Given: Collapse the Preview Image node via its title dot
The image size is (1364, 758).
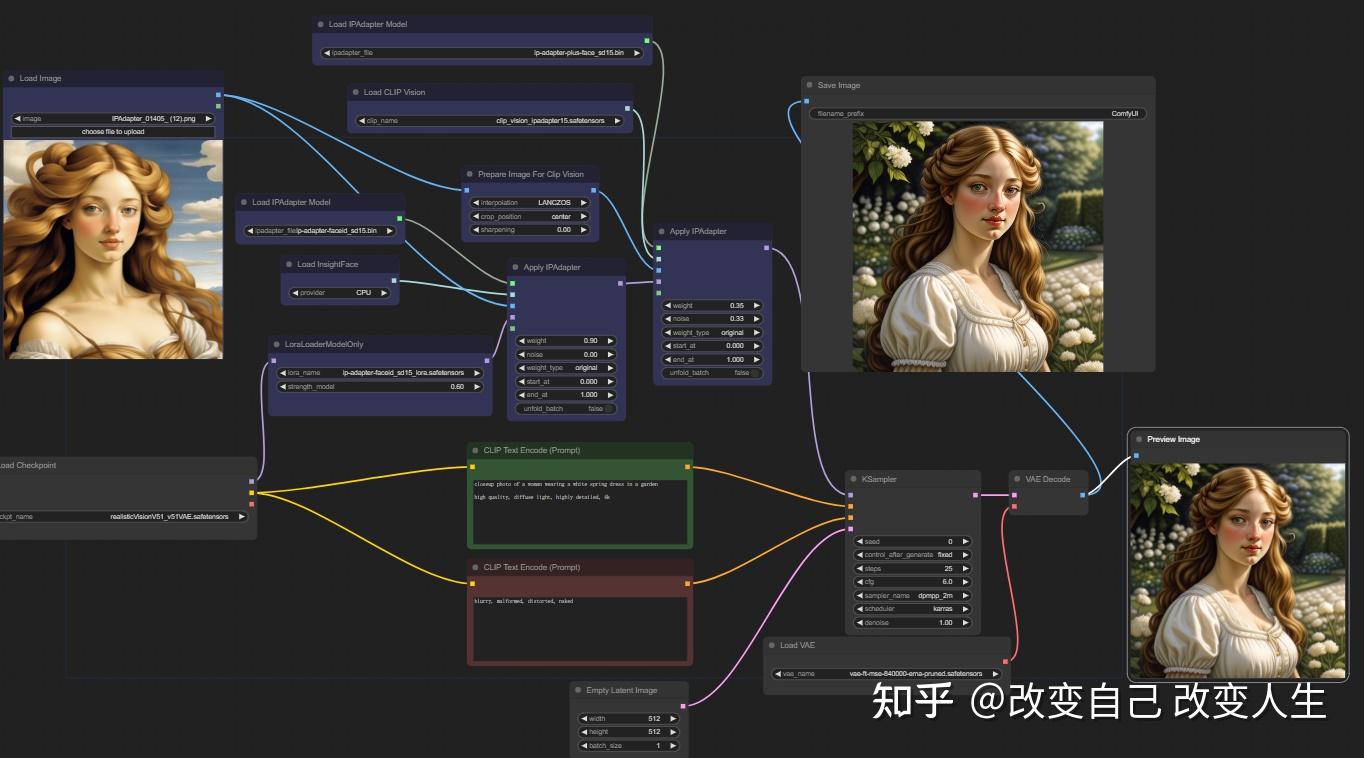Looking at the screenshot, I should (x=1139, y=439).
